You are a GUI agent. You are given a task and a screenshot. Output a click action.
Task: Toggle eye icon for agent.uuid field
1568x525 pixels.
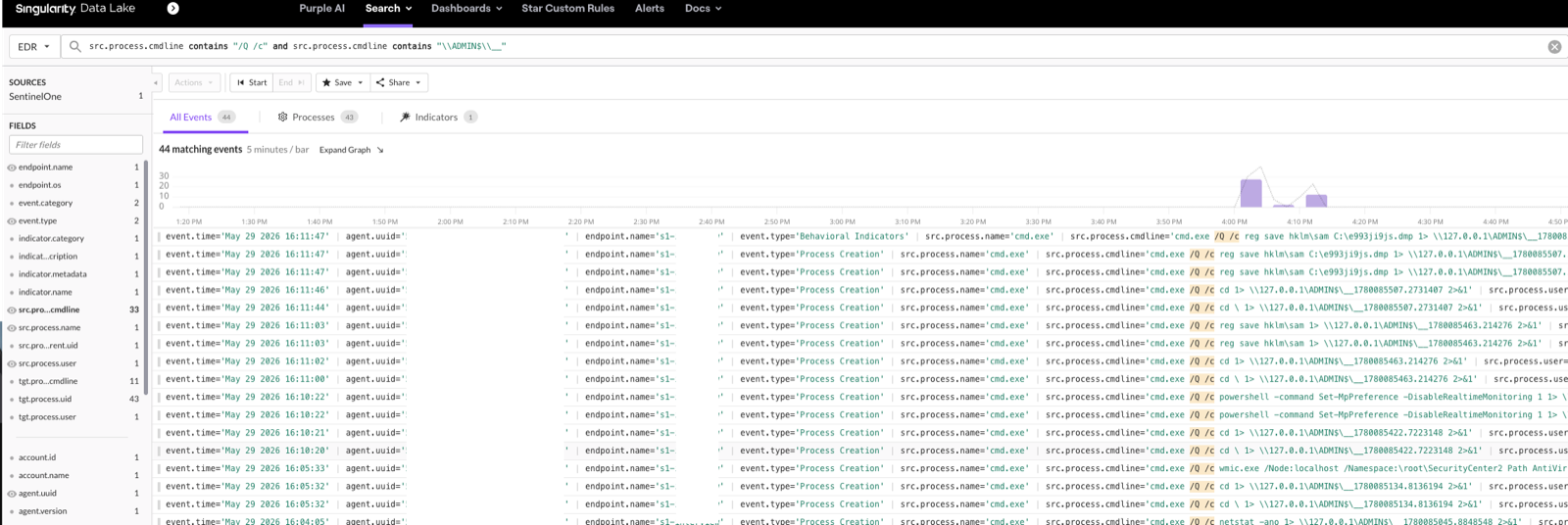click(12, 494)
